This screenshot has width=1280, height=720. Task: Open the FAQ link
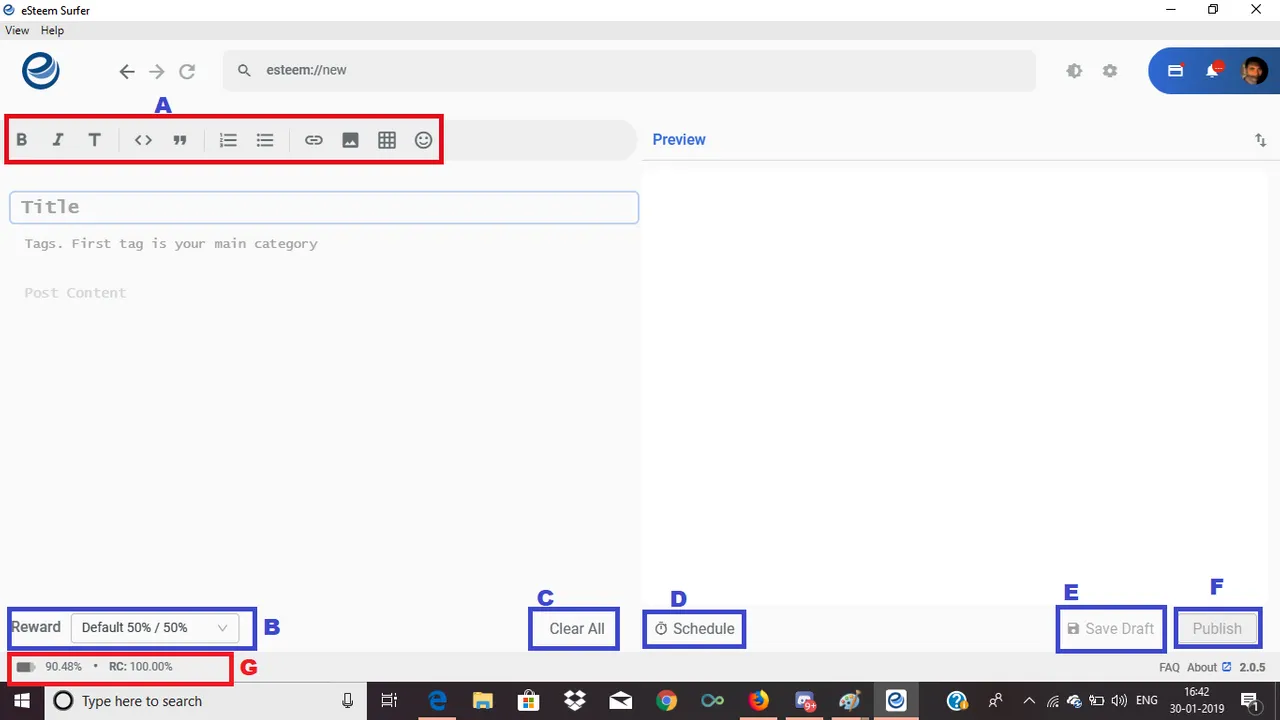1170,667
